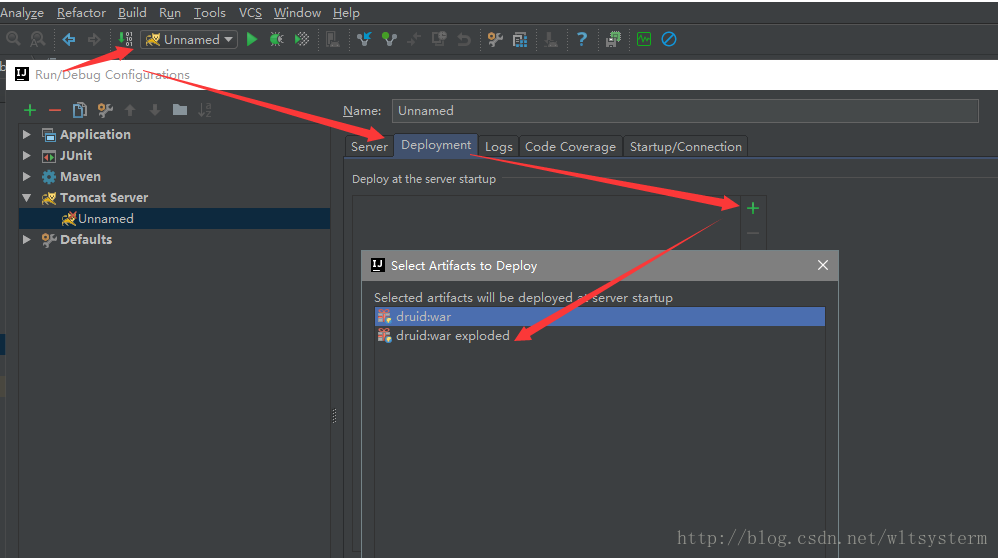Open the Unnamed run configuration dropdown

tap(189, 39)
